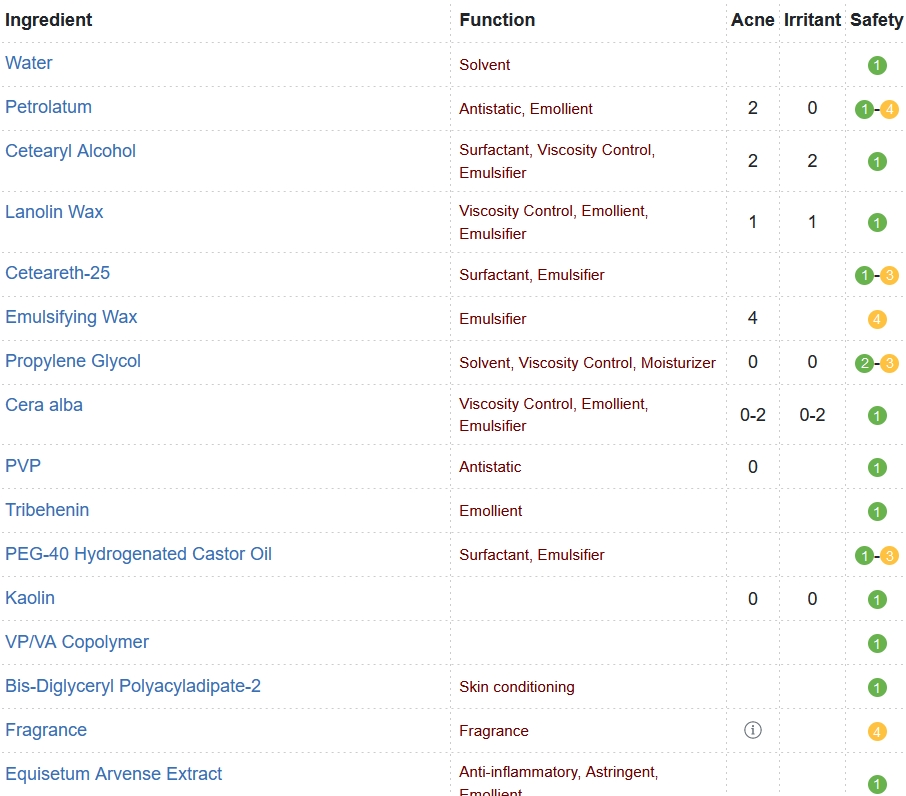Open Bis-Diglyceryl Polyacyladipate-2 link
Viewport: 906px width, 796px height.
133,686
